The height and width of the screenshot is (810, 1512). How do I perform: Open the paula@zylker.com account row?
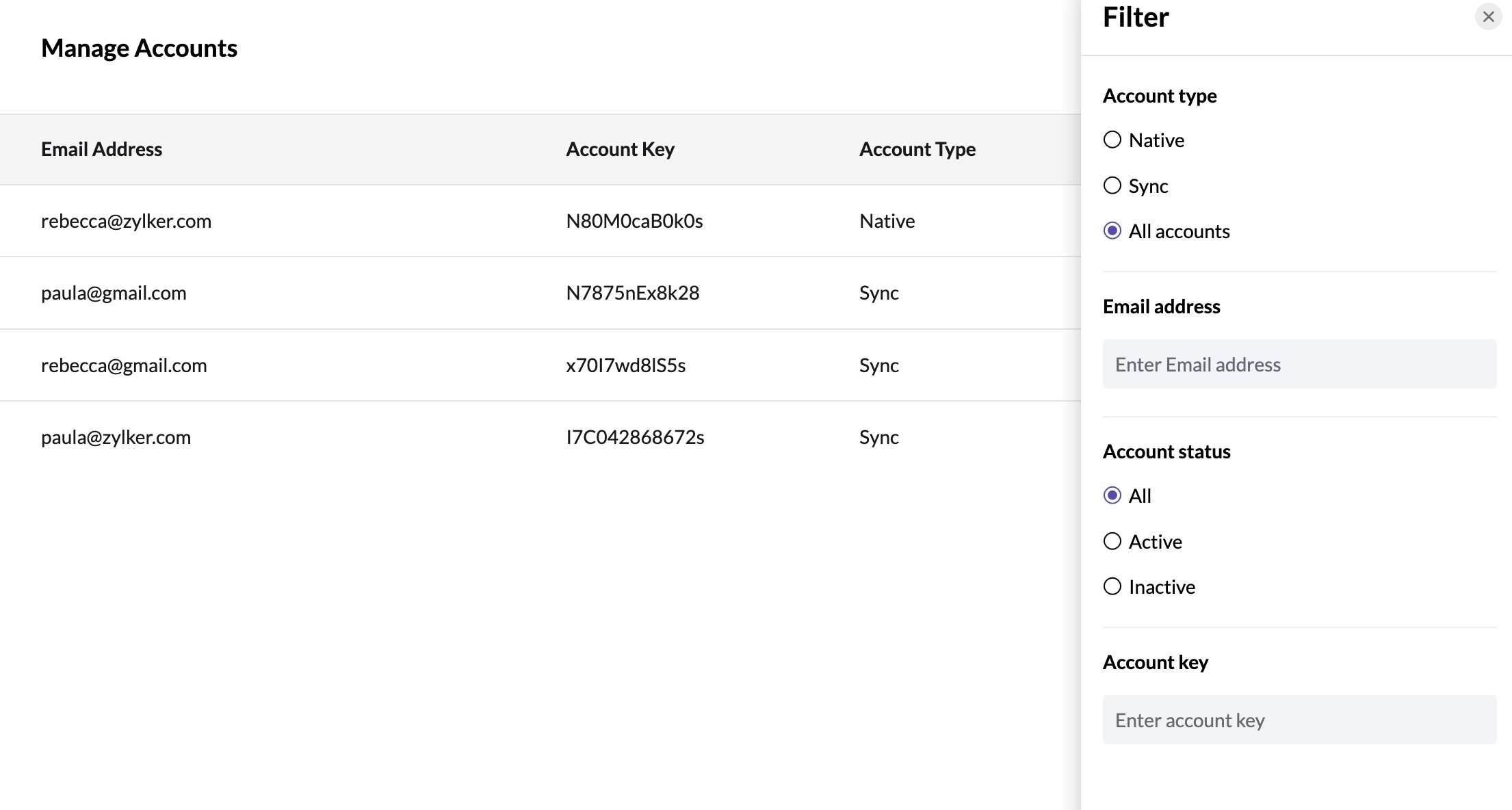(x=116, y=437)
